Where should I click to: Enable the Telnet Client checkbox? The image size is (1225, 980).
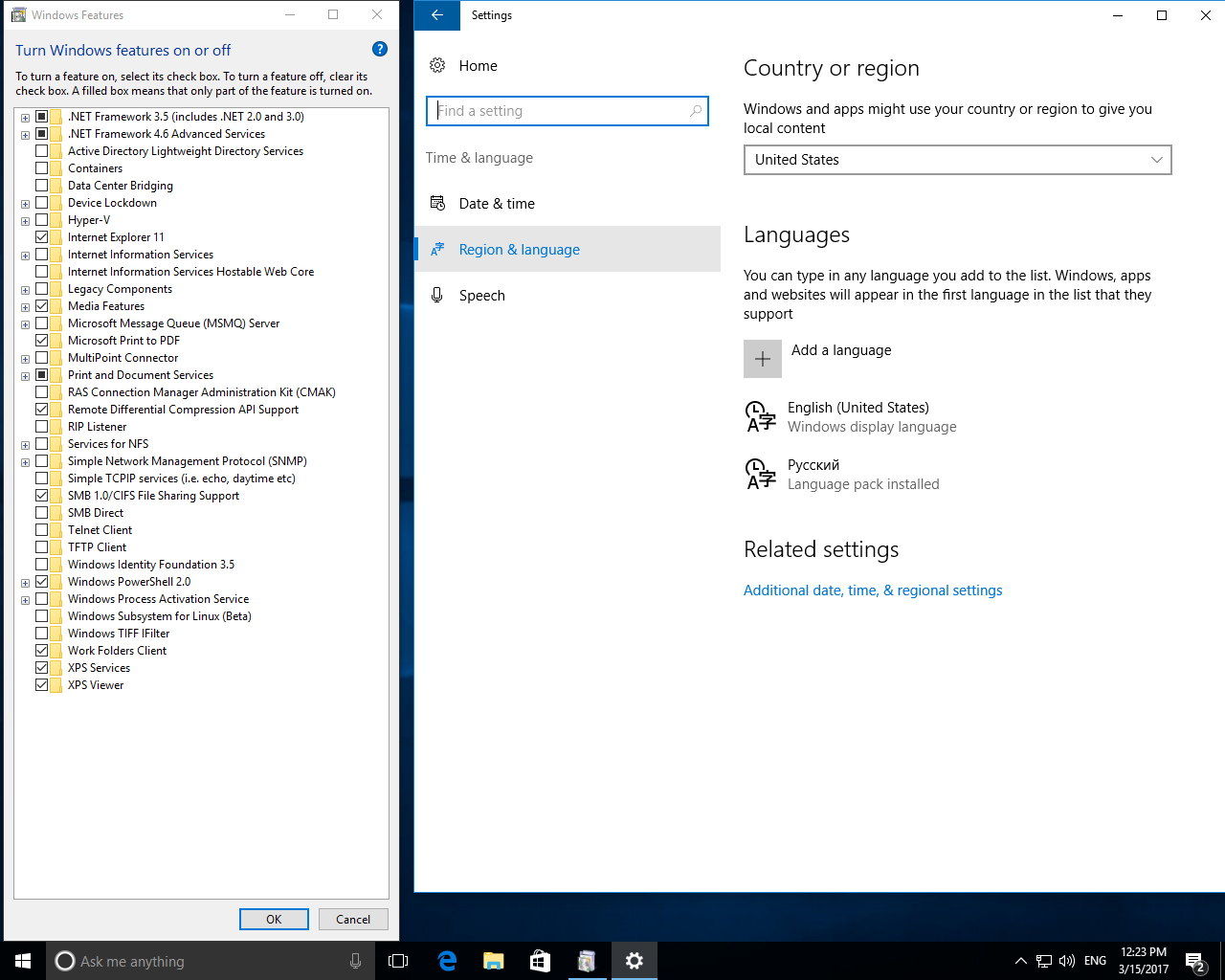coord(42,529)
